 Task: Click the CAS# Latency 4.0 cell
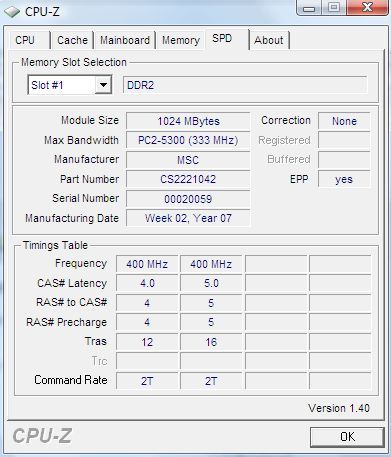pos(147,283)
